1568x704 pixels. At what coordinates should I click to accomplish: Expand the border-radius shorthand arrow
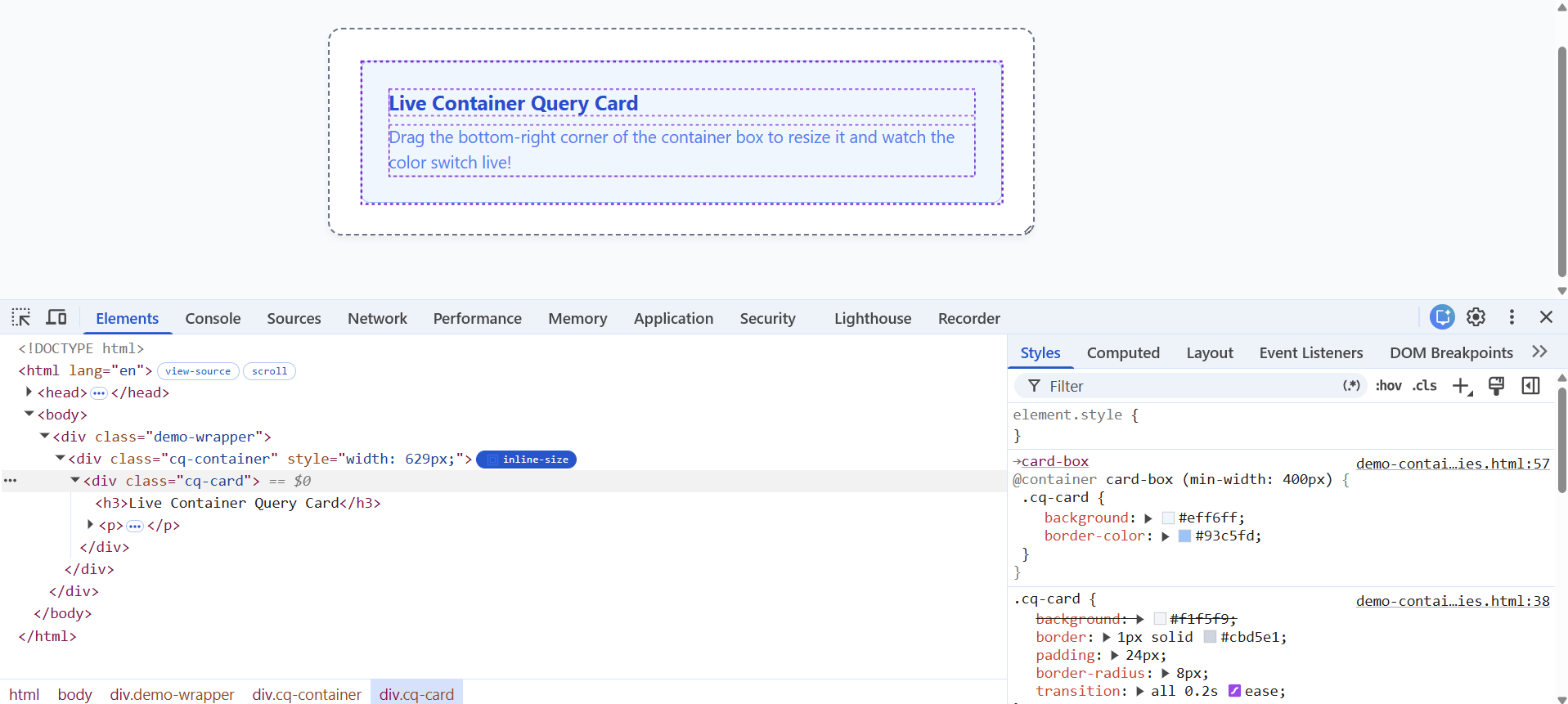[x=1165, y=674]
